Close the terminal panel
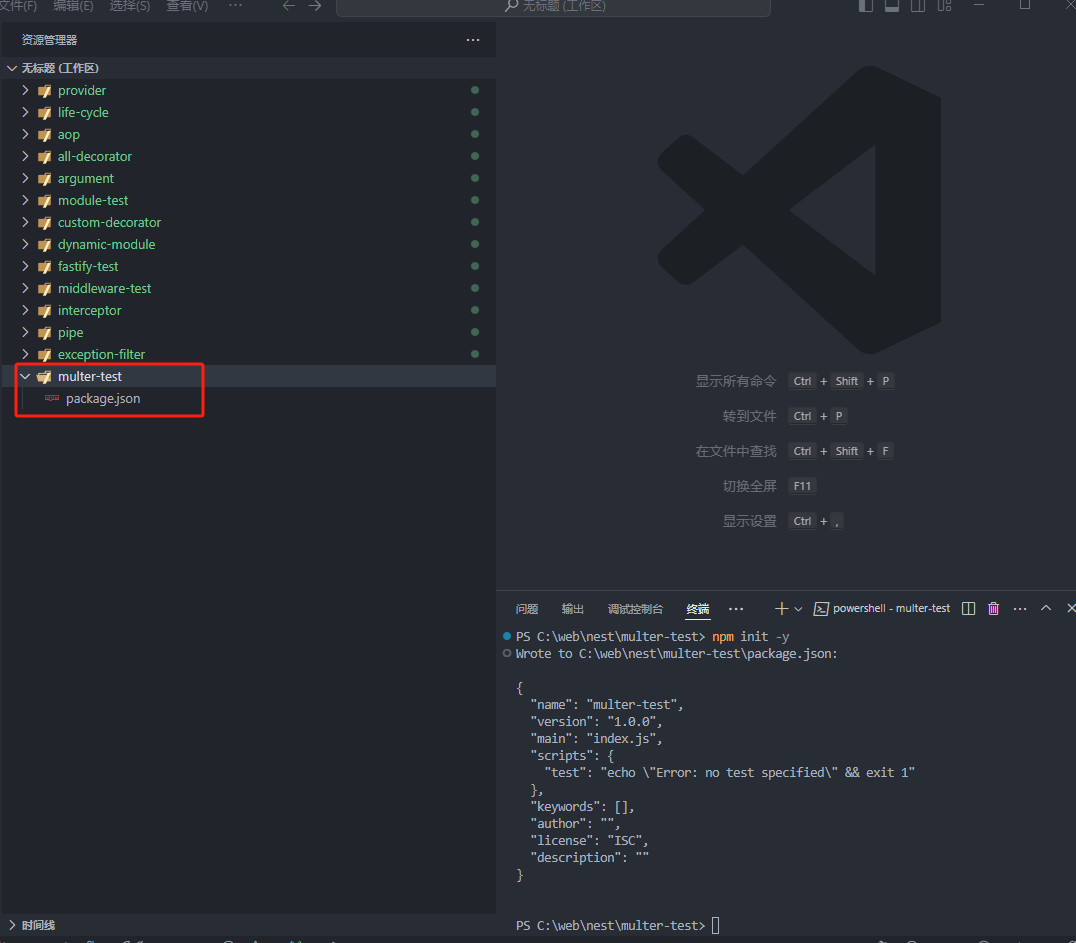 pos(1071,608)
